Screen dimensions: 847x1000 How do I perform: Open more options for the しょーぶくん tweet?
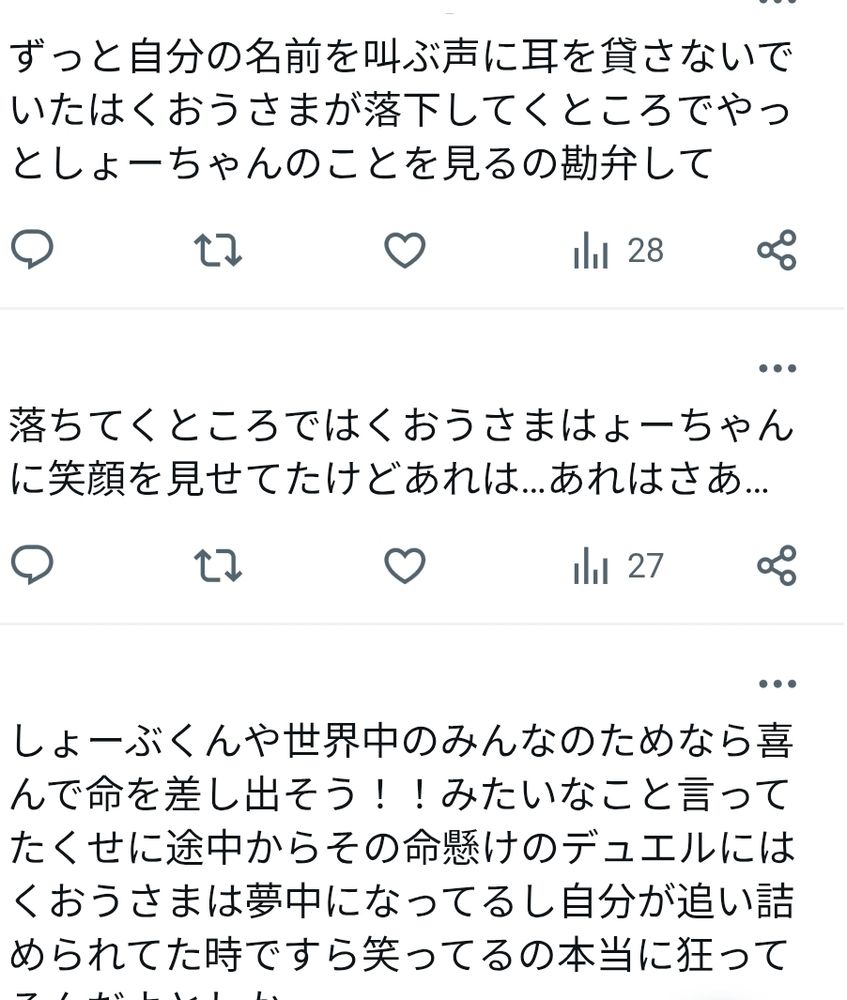click(777, 684)
